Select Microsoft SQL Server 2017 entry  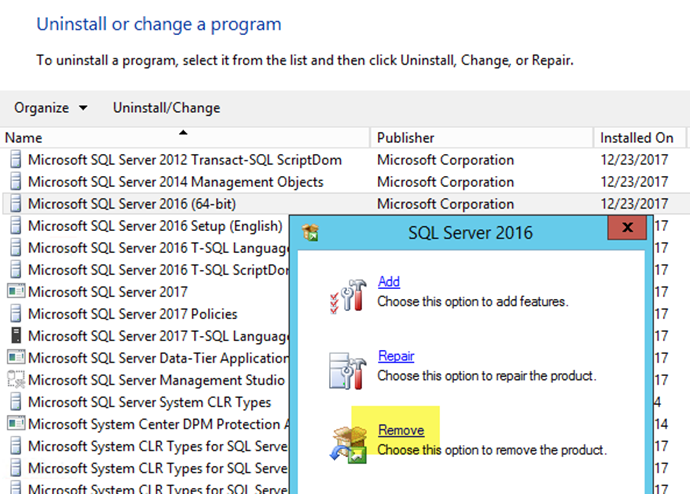click(108, 292)
